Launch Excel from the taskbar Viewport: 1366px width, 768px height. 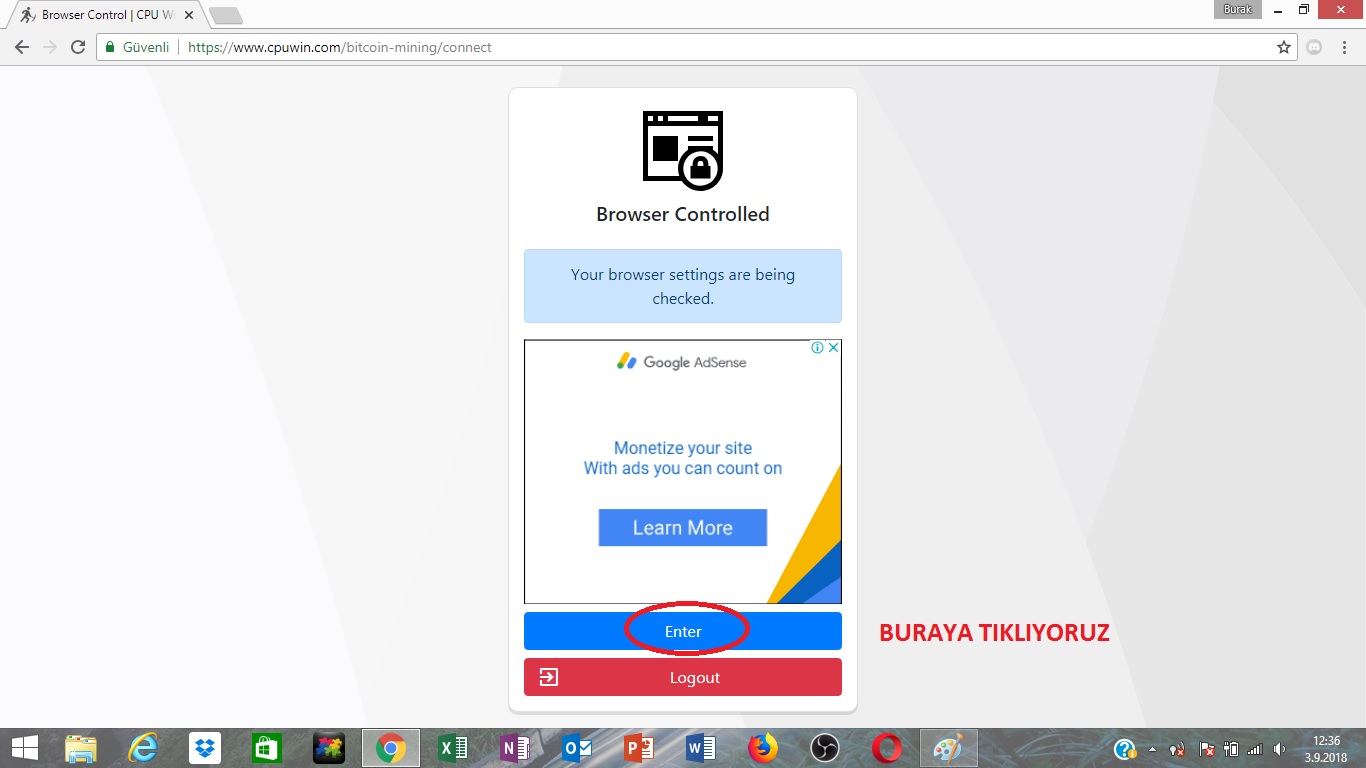[x=453, y=748]
